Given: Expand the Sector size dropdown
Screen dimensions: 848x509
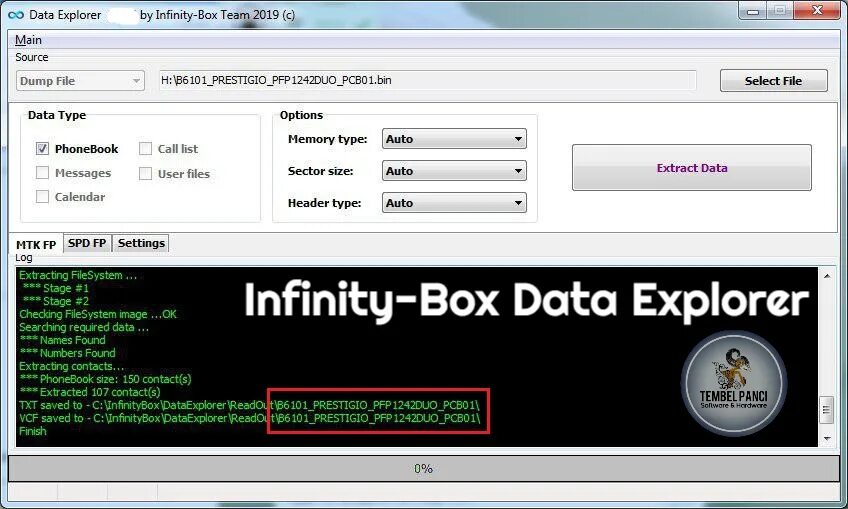Looking at the screenshot, I should point(454,171).
